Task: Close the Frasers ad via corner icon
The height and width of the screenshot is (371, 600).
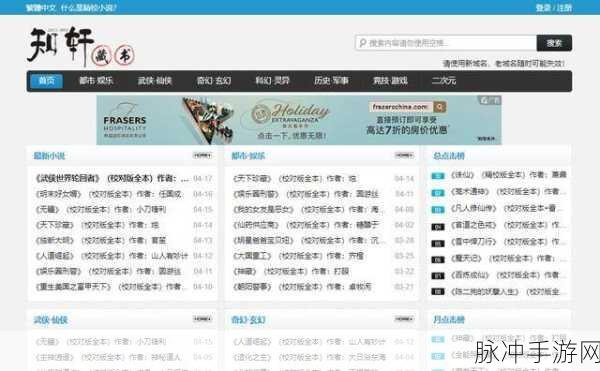Action: coord(490,100)
